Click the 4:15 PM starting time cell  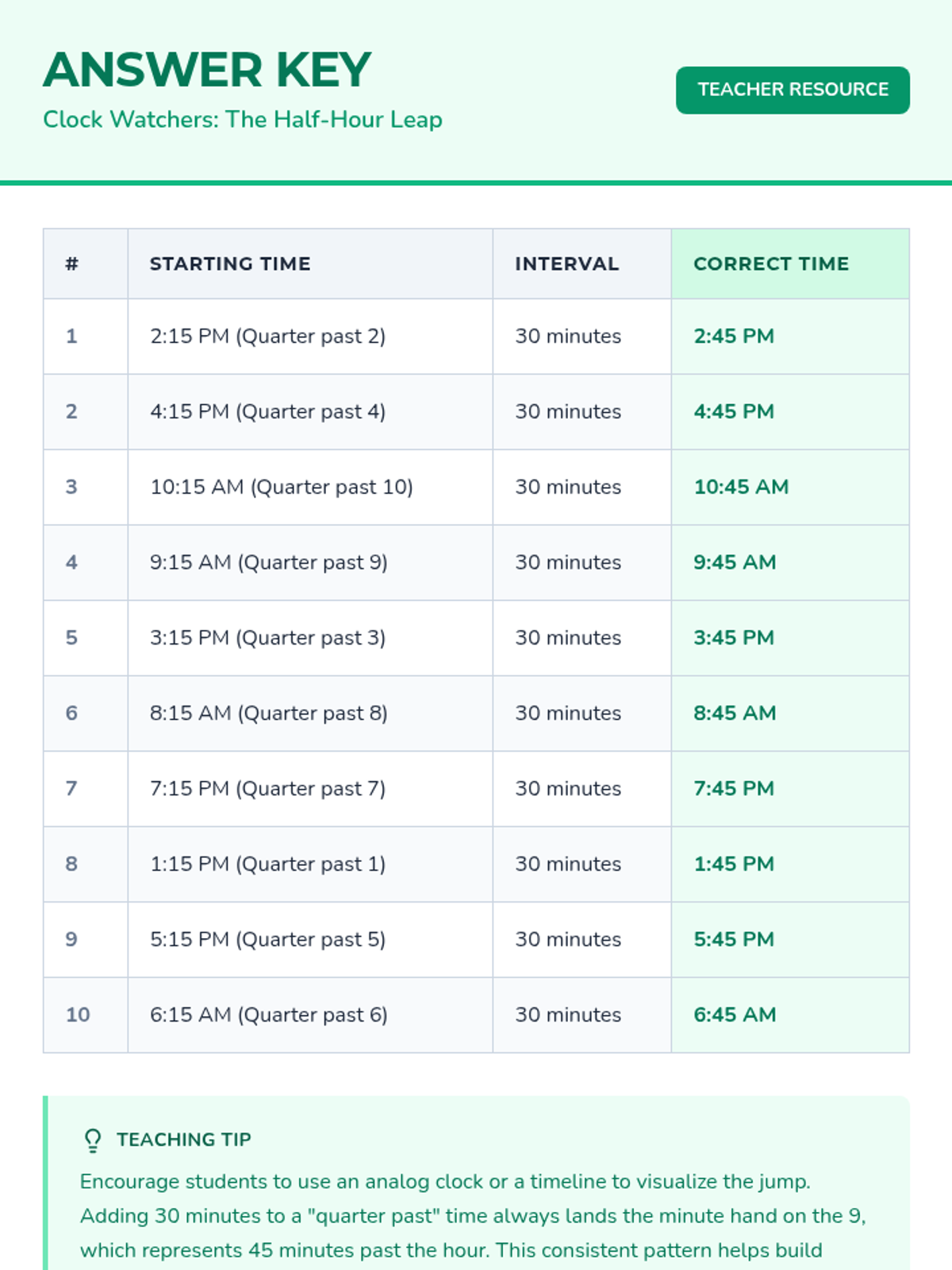267,411
